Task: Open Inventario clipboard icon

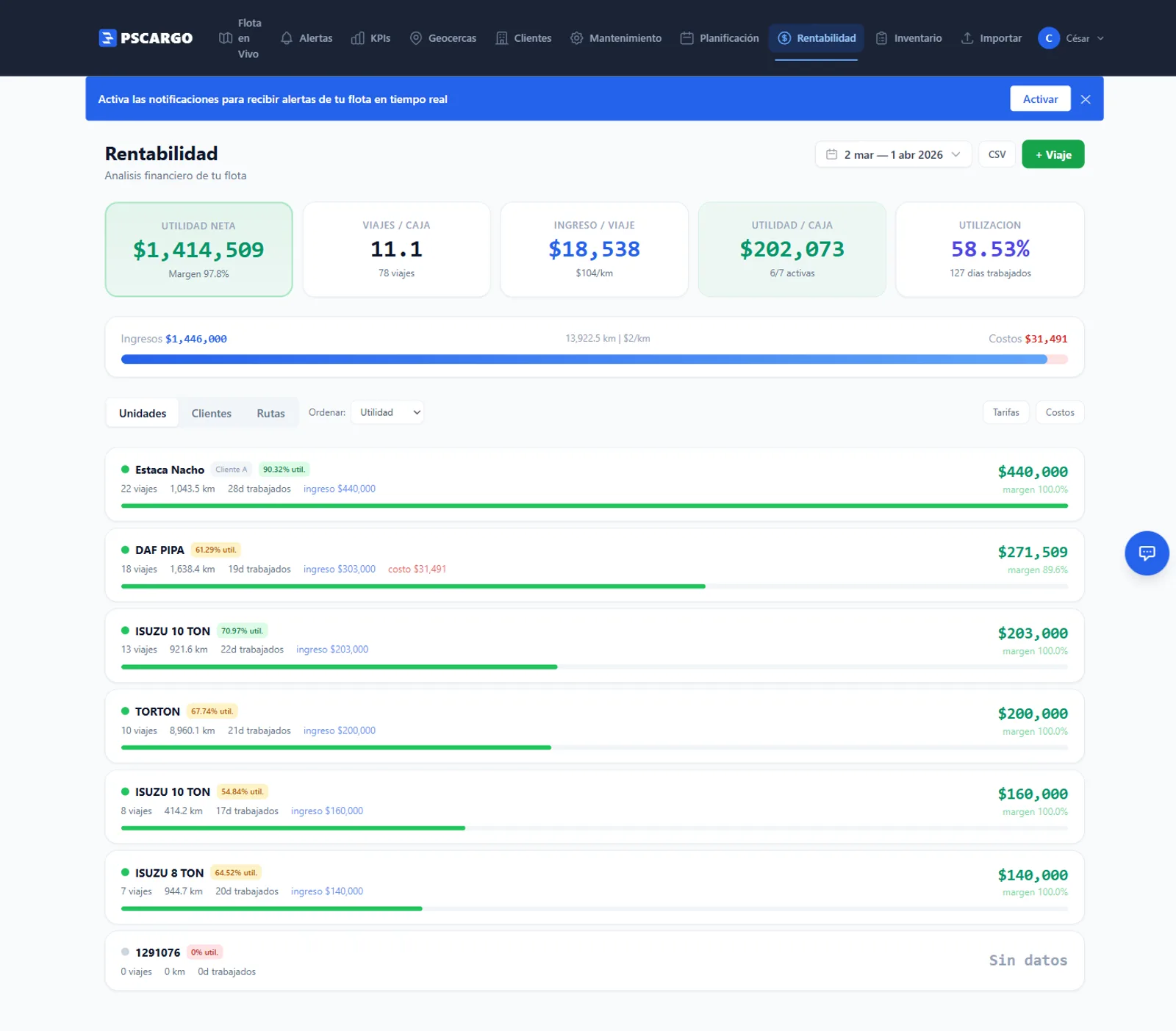Action: click(881, 38)
